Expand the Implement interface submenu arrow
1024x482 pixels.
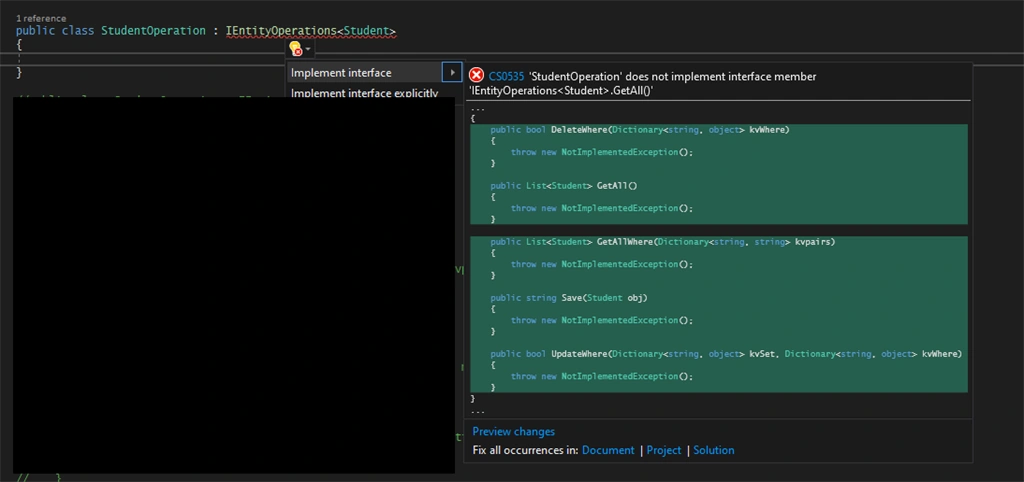(x=452, y=72)
